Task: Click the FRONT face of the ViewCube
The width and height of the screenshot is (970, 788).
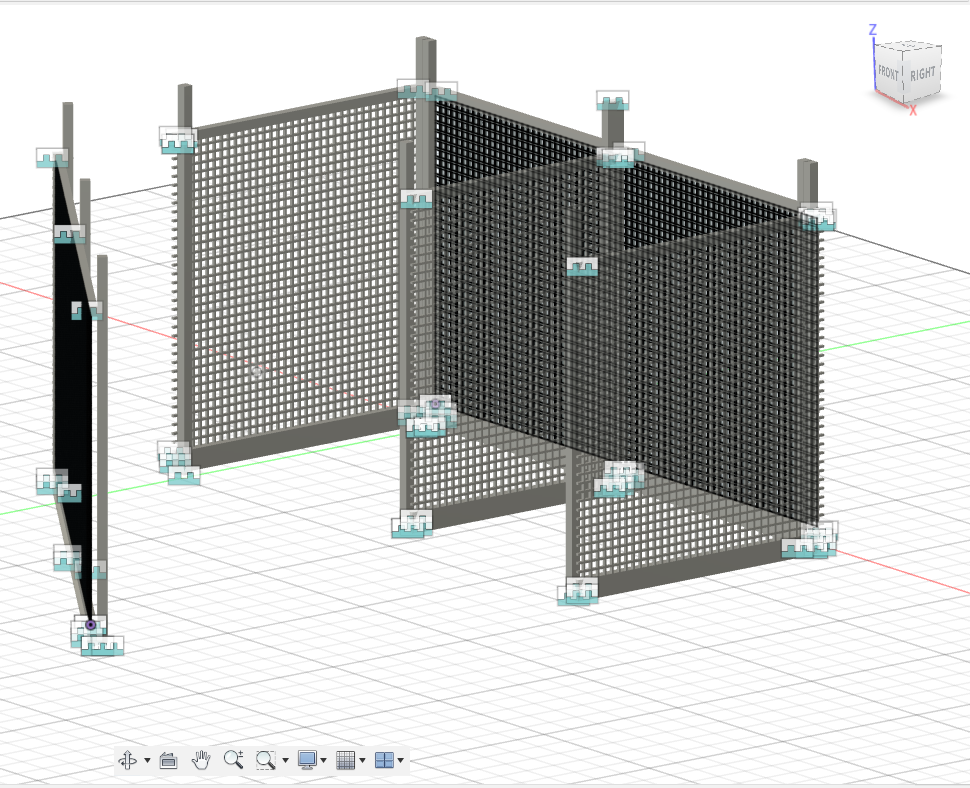Action: (x=888, y=74)
